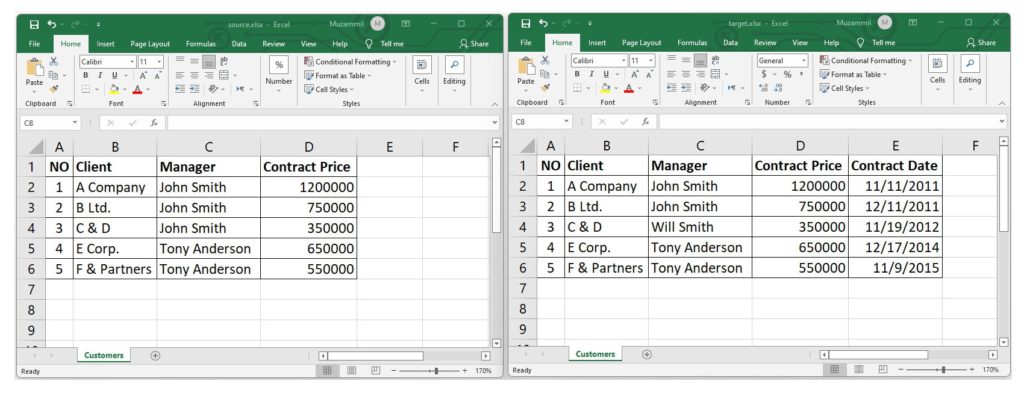1024x393 pixels.
Task: Click column E header in target.xlsx
Action: point(895,146)
